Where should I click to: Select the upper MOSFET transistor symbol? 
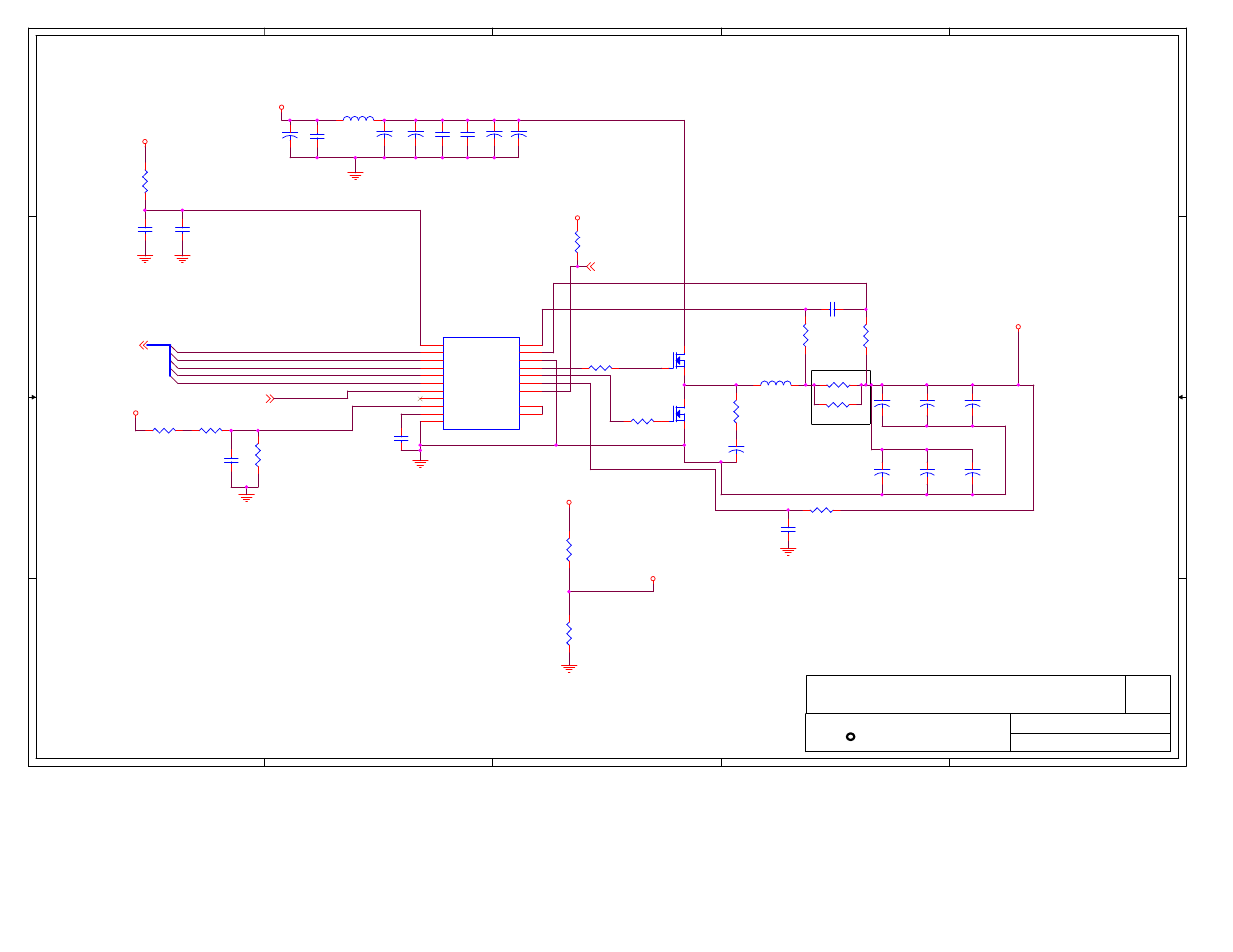[679, 360]
